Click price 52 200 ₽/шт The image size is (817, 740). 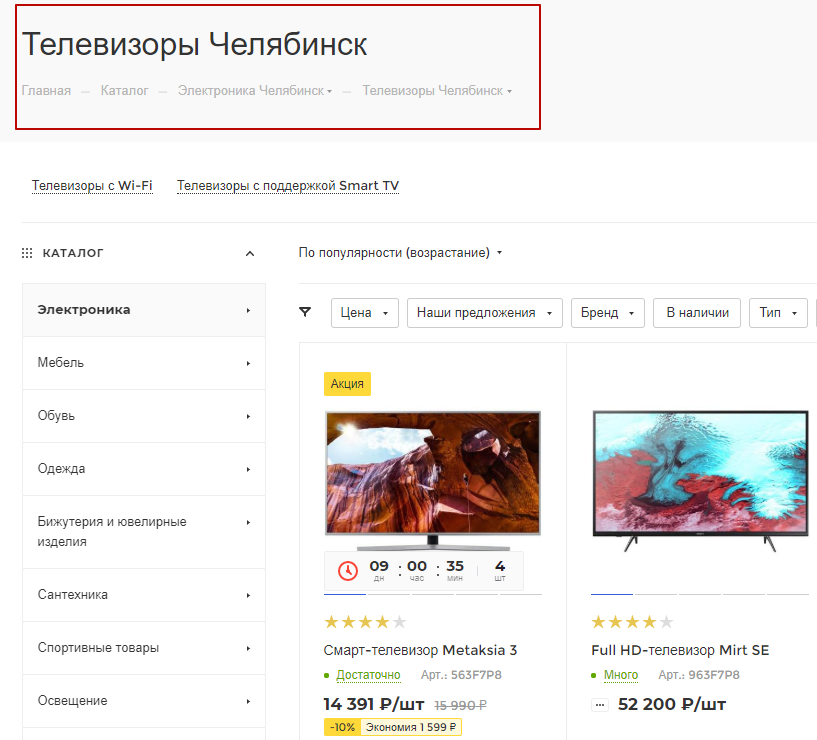click(672, 705)
